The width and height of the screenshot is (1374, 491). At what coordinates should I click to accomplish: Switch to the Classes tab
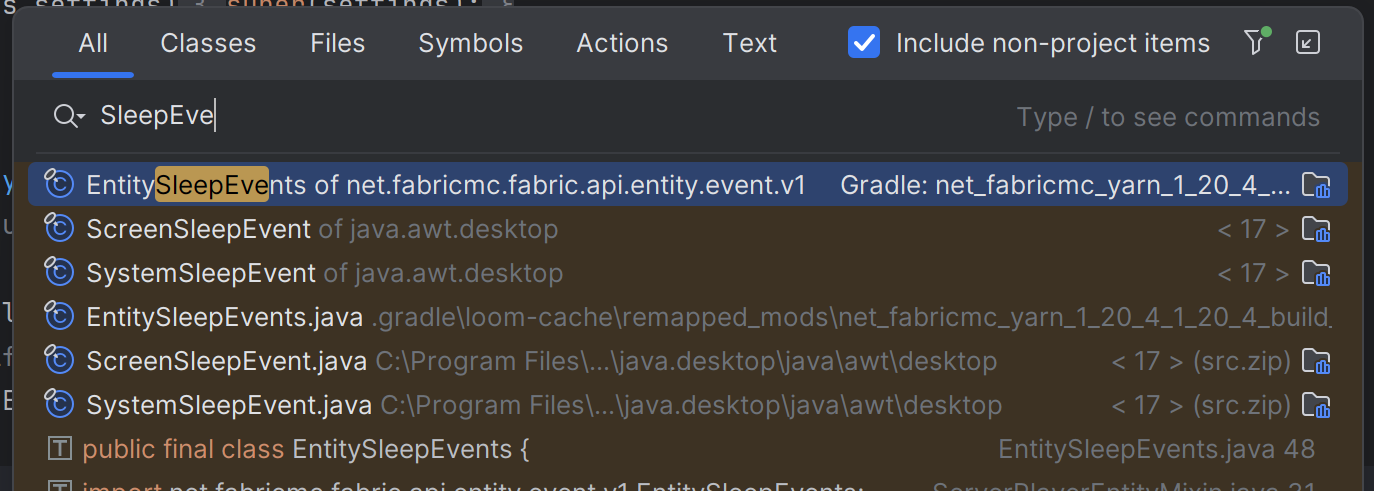[208, 43]
